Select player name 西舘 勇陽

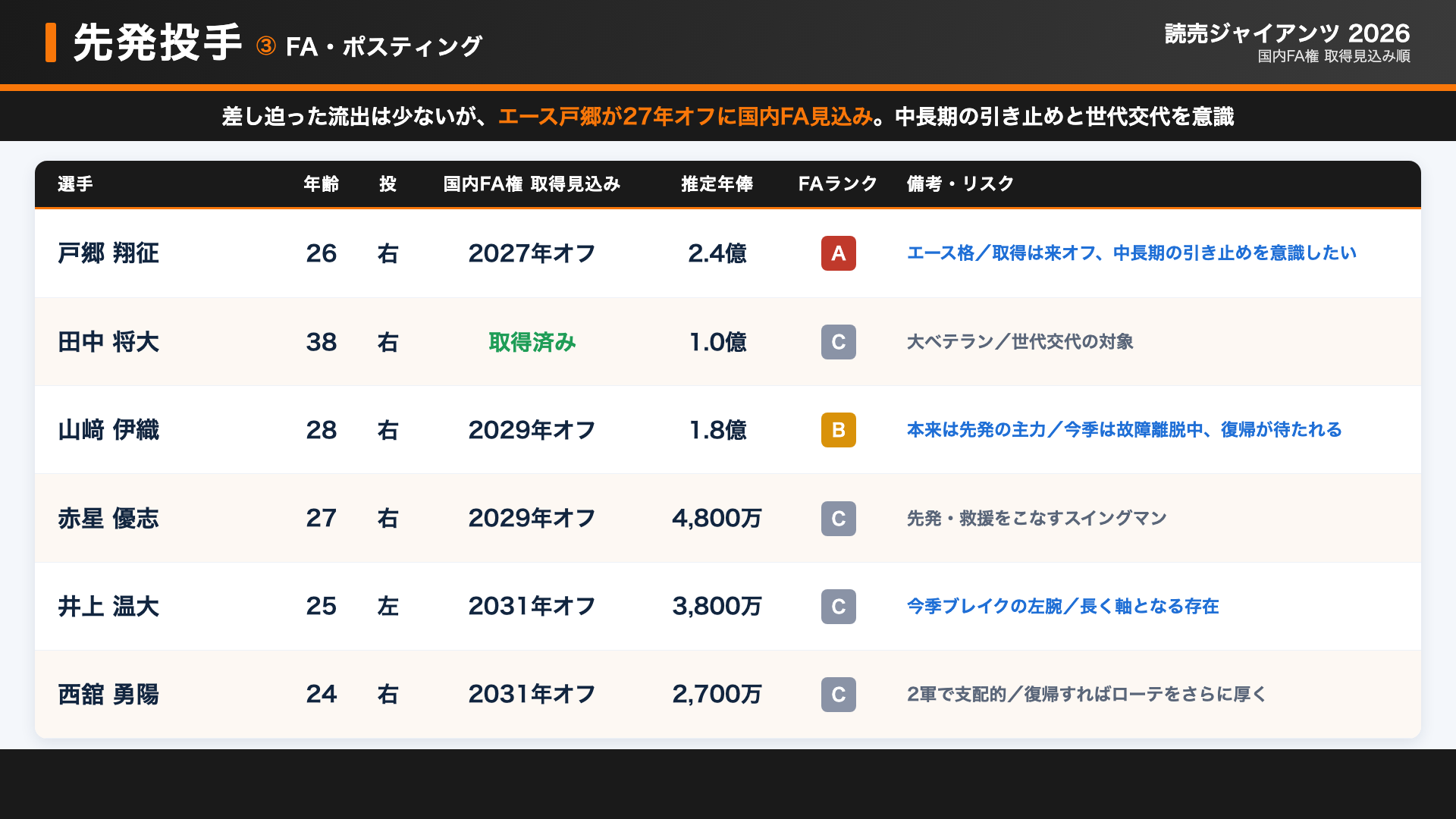pos(108,695)
